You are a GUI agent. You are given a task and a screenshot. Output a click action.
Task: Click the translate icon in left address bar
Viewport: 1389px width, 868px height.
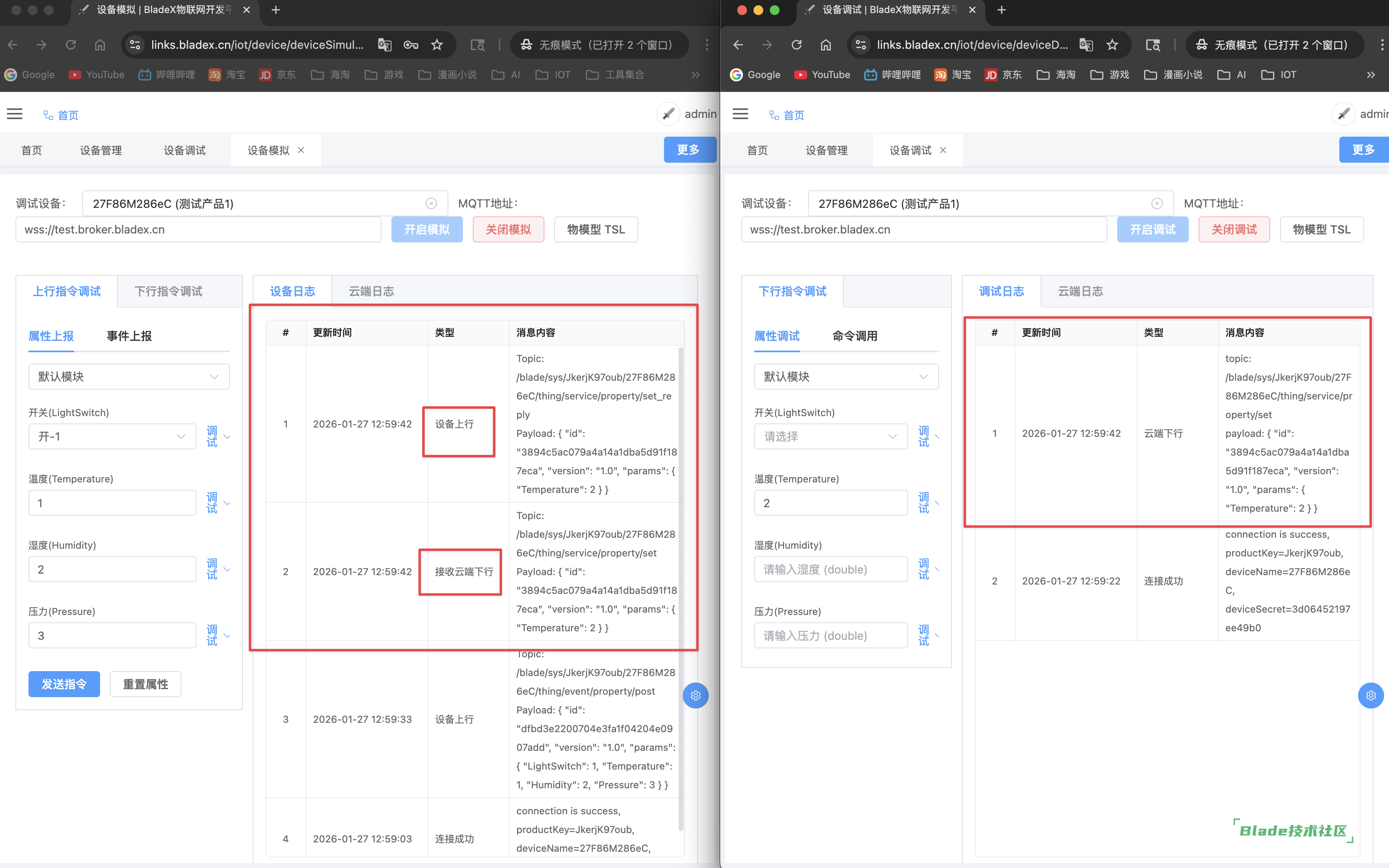[384, 45]
